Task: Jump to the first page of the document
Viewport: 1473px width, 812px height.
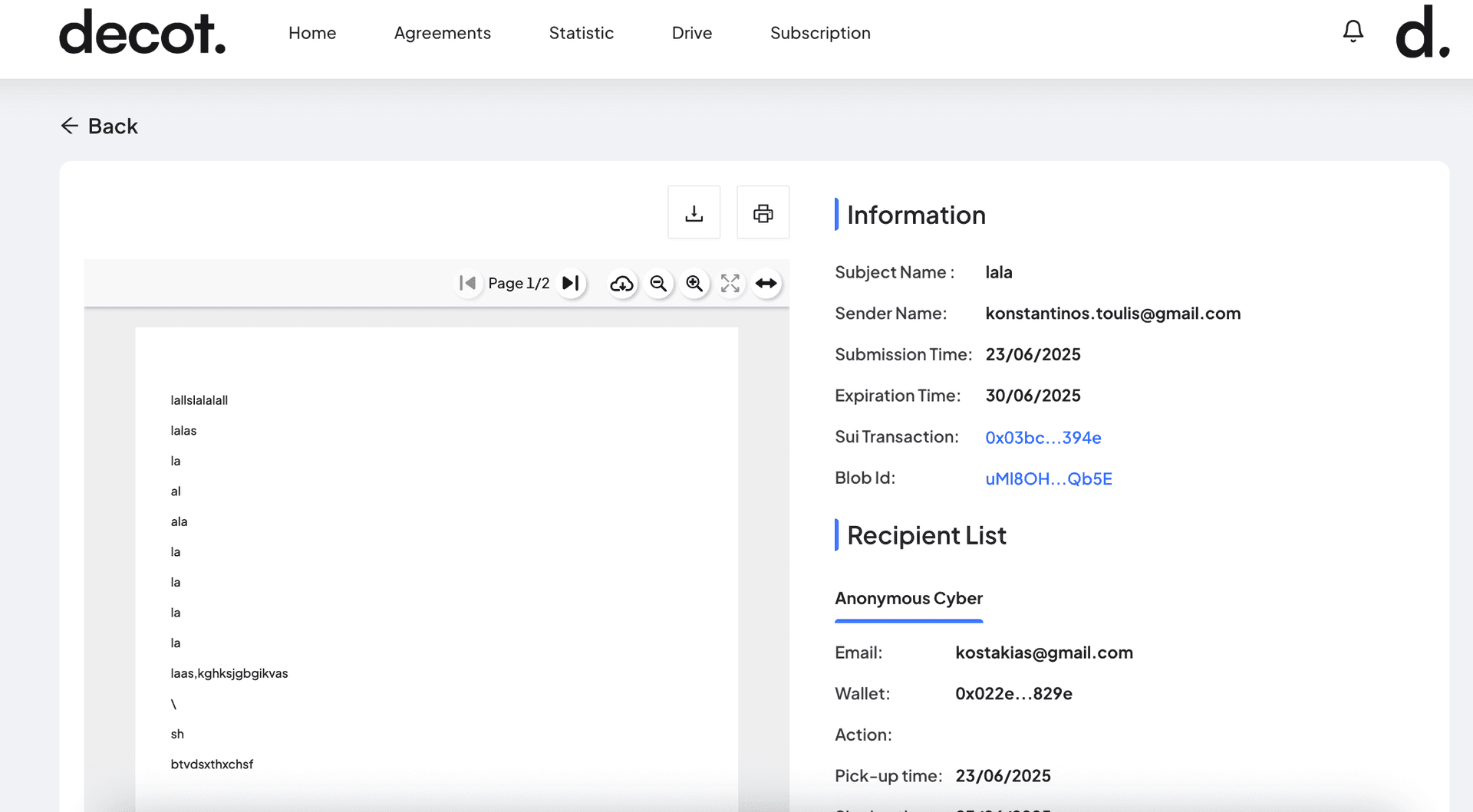Action: coord(467,283)
